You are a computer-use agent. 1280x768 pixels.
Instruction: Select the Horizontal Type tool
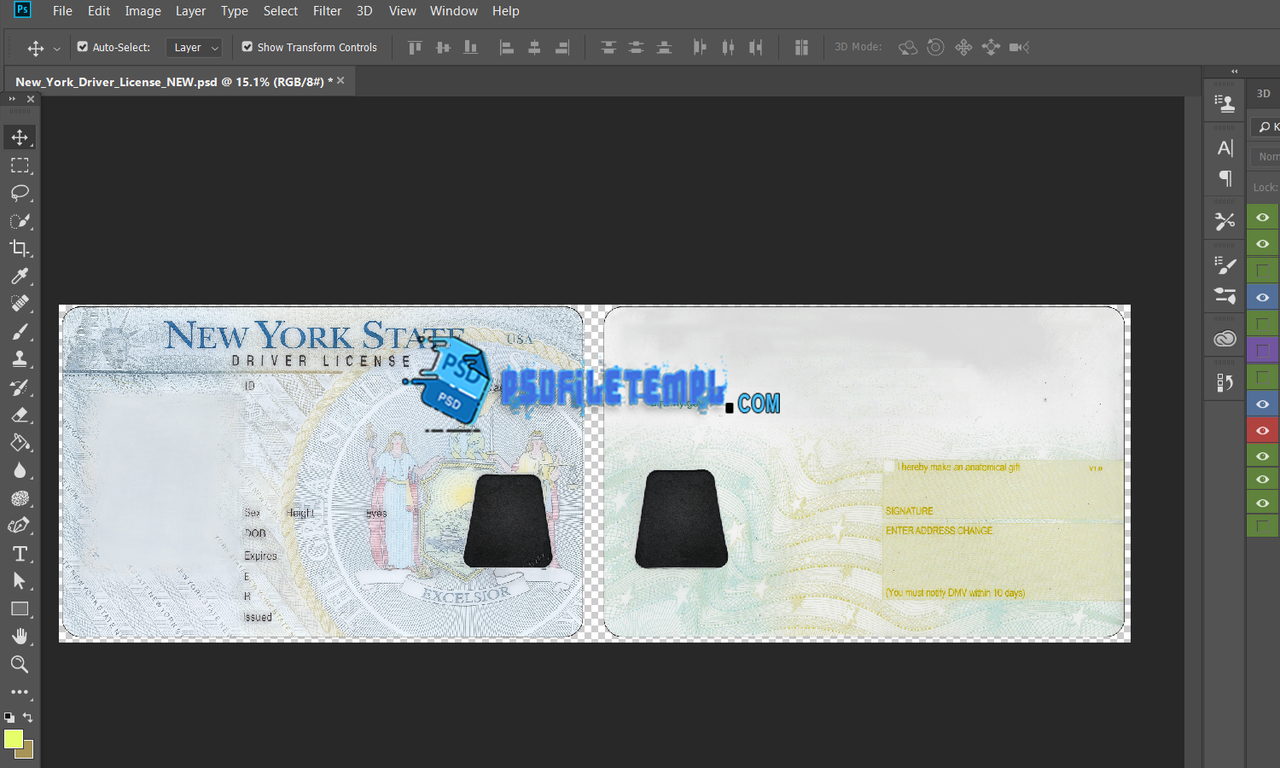(20, 553)
